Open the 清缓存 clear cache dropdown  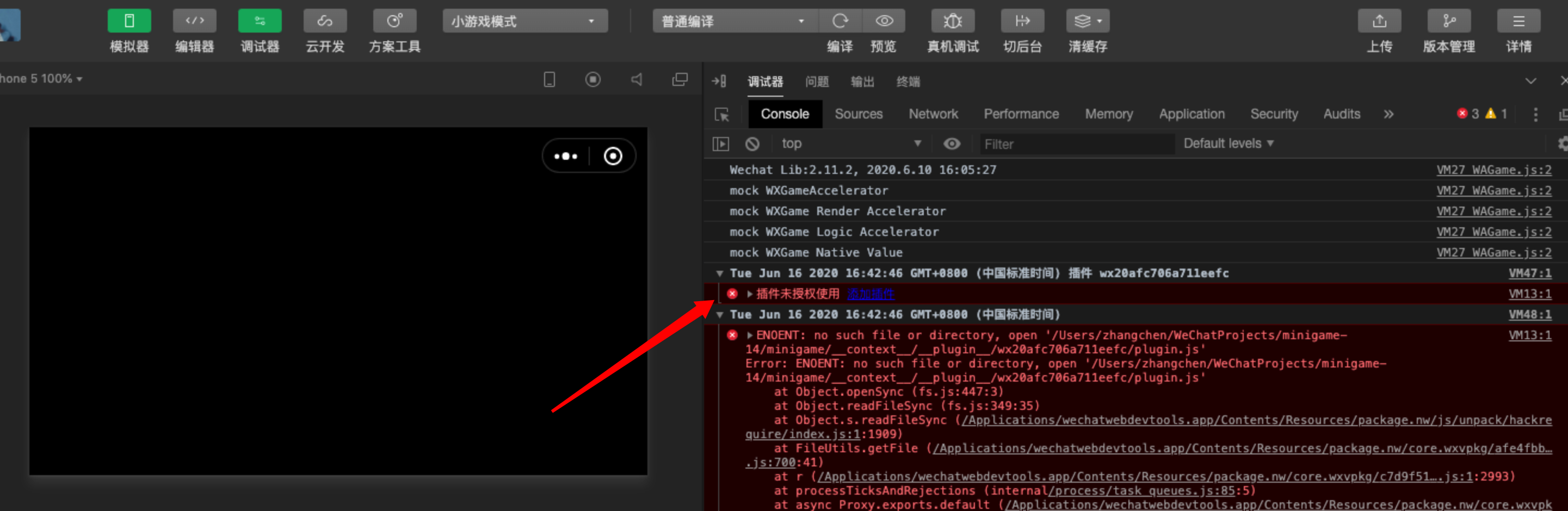click(x=1088, y=21)
